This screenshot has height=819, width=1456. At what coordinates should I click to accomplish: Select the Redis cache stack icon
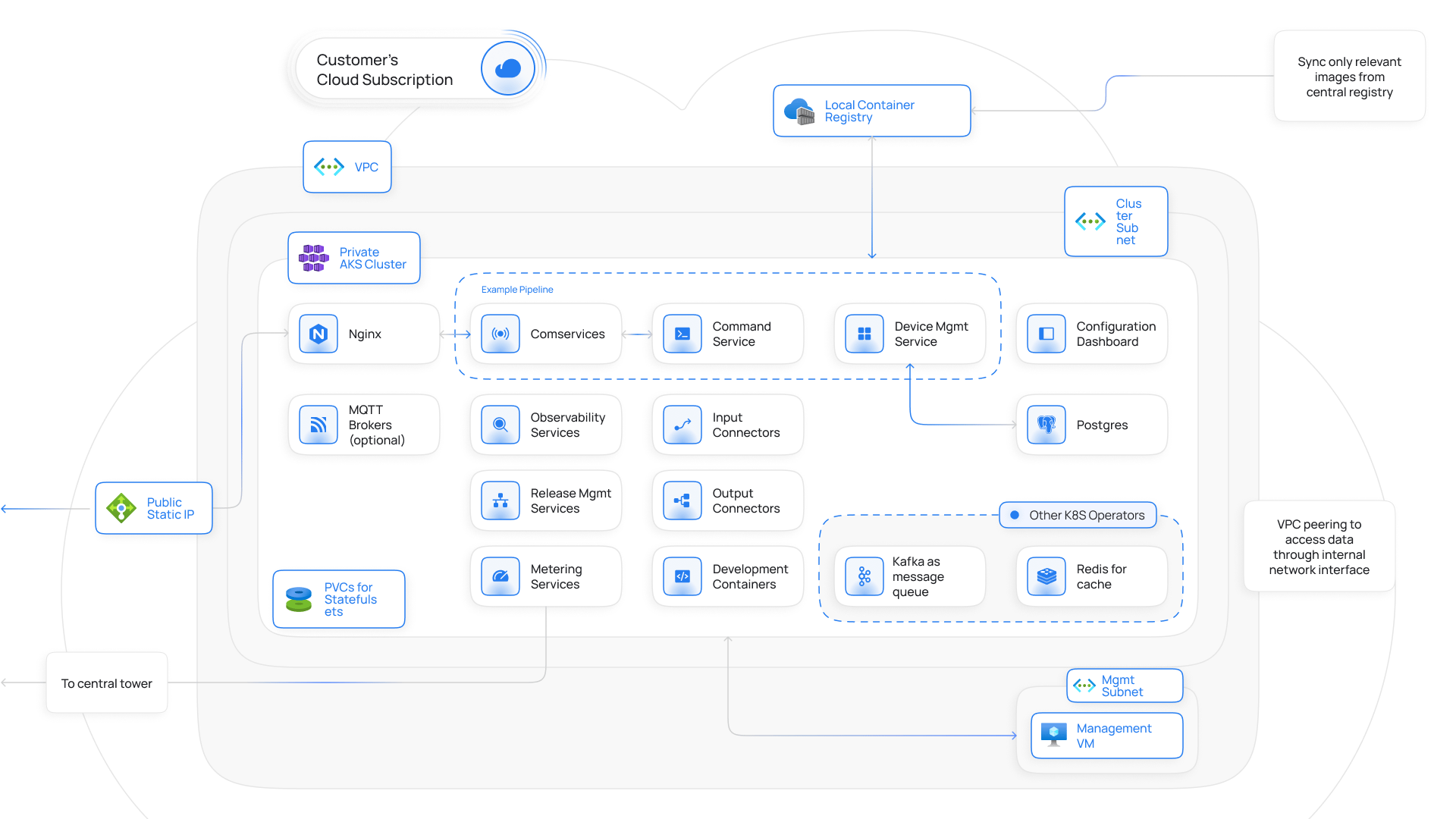click(1046, 576)
